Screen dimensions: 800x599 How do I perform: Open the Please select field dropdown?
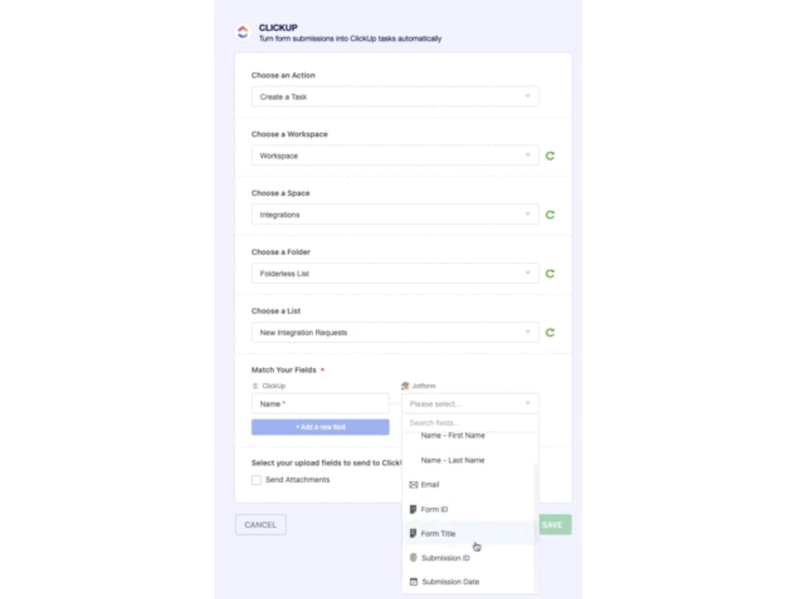[x=470, y=403]
